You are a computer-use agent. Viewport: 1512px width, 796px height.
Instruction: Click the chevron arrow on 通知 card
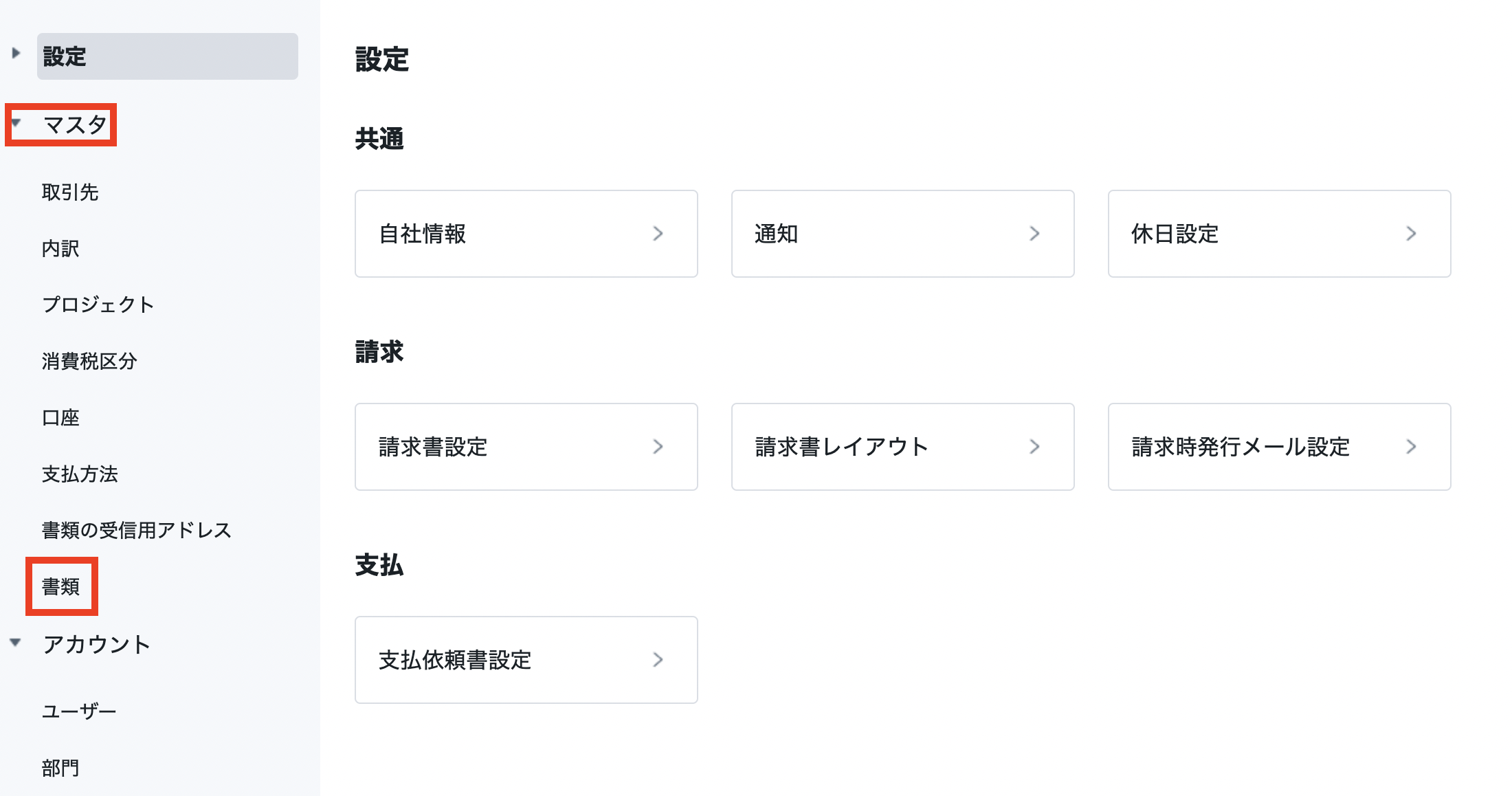point(1034,234)
